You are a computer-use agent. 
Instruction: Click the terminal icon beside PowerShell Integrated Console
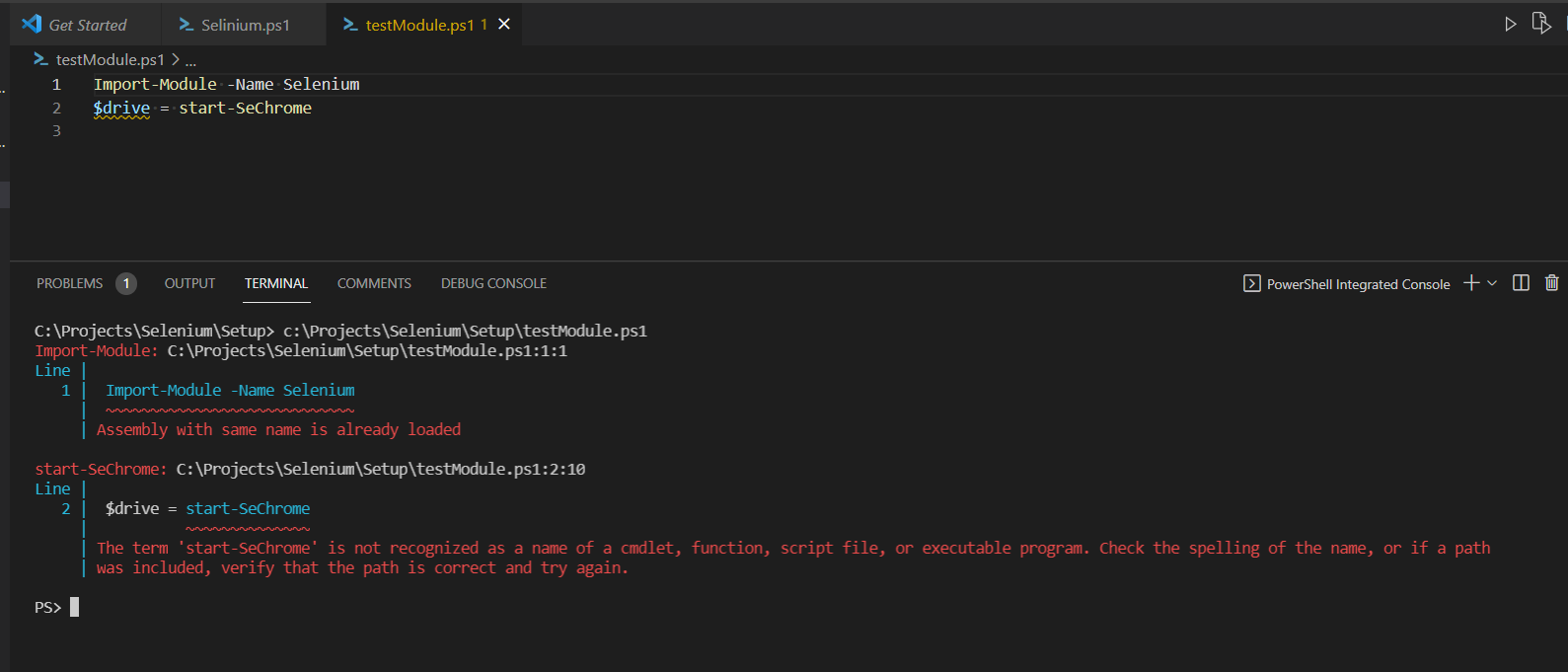[x=1251, y=284]
